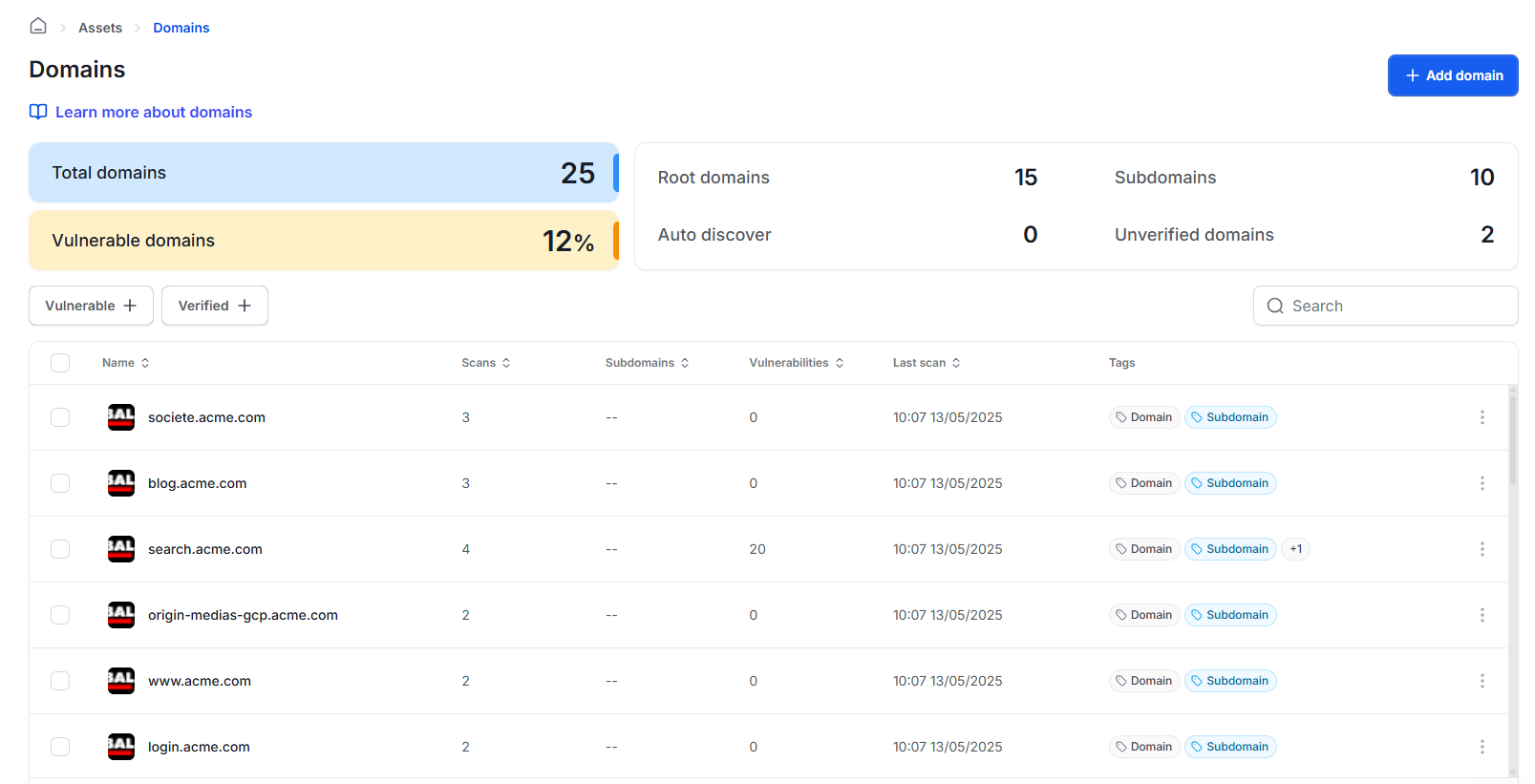1535x784 pixels.
Task: Click the login.acme.com site logo
Action: (121, 747)
